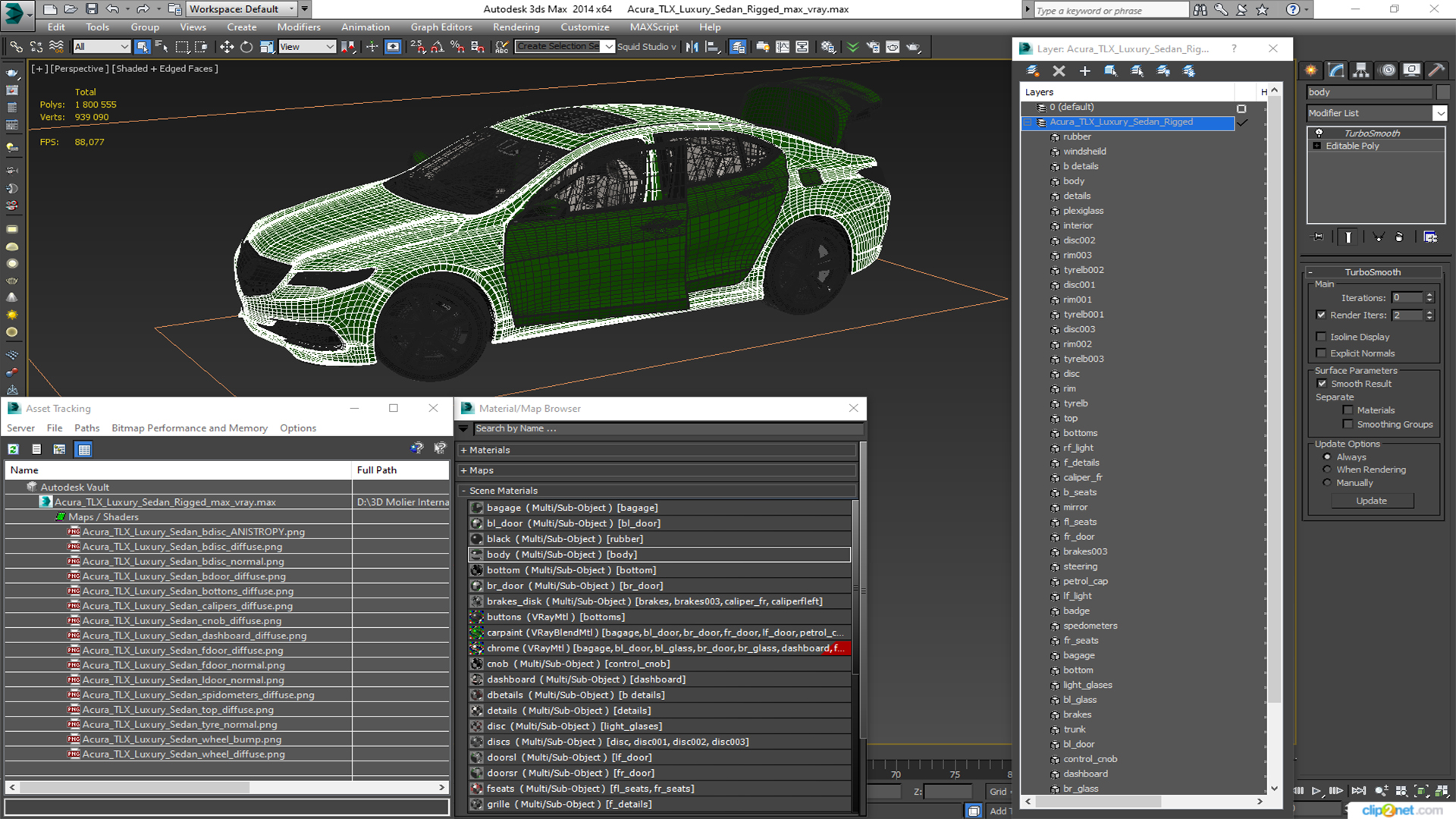The image size is (1456, 819).
Task: Click object color swatch beside body name
Action: 1443,93
